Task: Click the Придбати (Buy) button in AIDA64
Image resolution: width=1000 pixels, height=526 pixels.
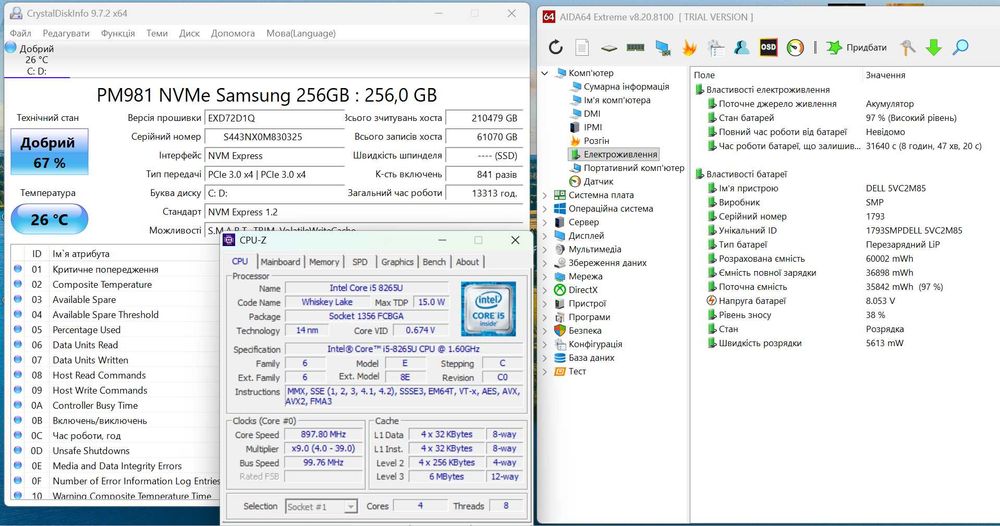Action: (857, 47)
